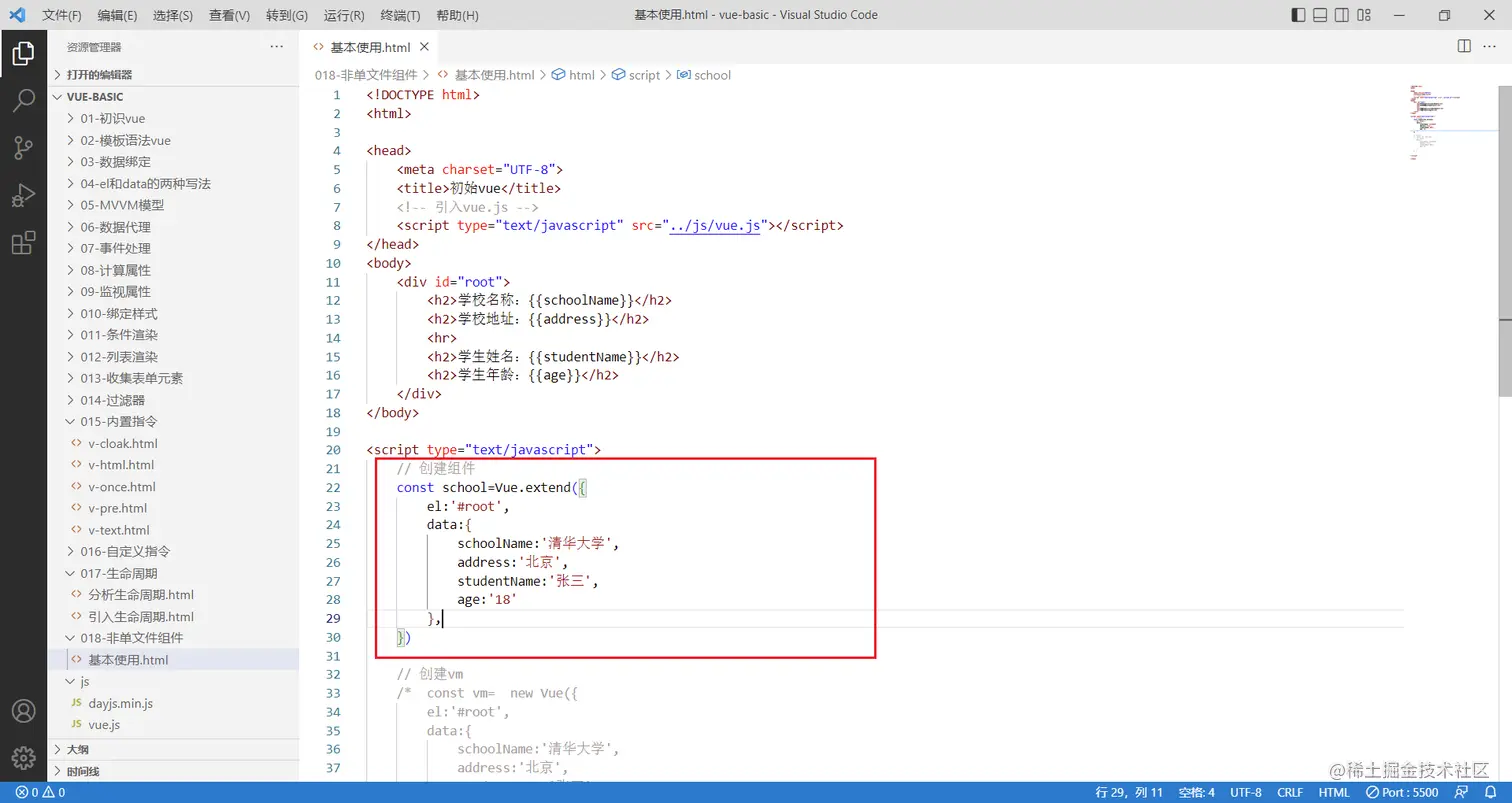The height and width of the screenshot is (803, 1512).
Task: Open v-text.html file
Action: pyautogui.click(x=119, y=530)
